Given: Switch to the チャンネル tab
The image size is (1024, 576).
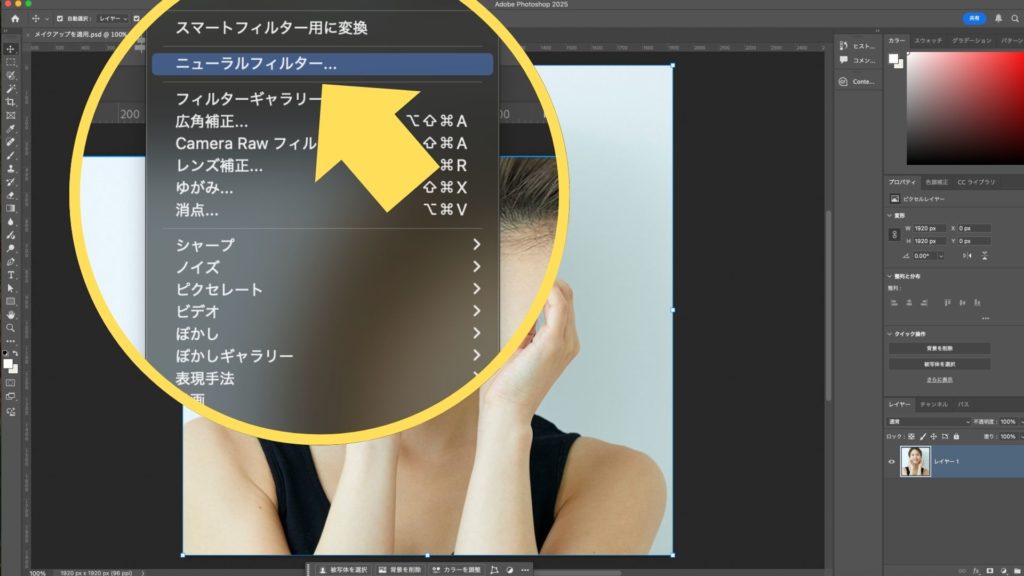Looking at the screenshot, I should (x=934, y=404).
